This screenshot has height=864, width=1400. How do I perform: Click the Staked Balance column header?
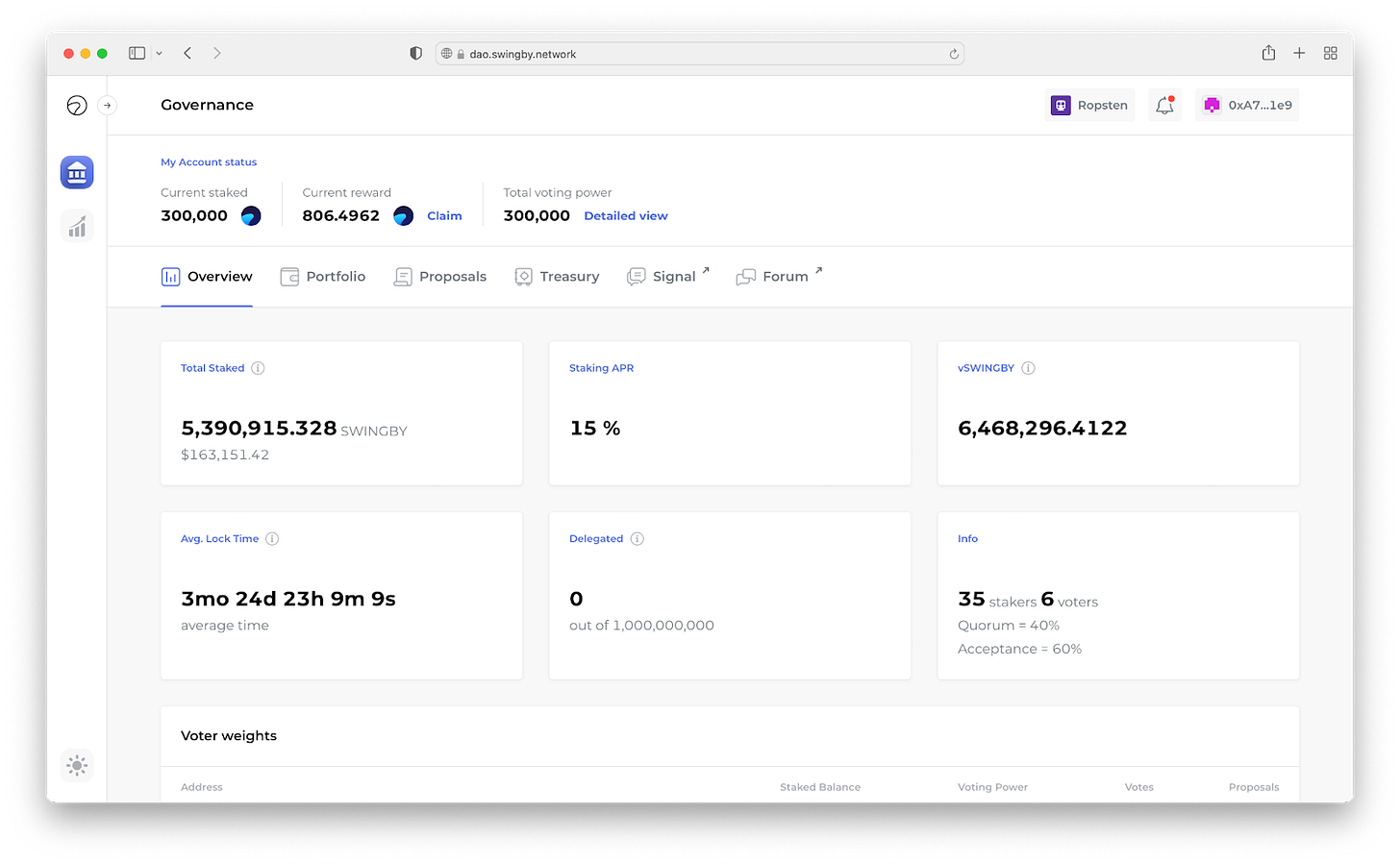(820, 787)
